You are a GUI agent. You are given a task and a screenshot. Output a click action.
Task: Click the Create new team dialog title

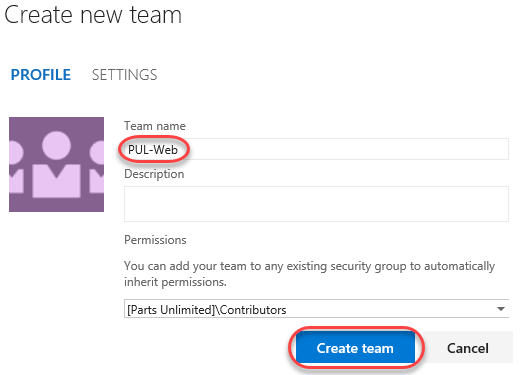coord(93,15)
